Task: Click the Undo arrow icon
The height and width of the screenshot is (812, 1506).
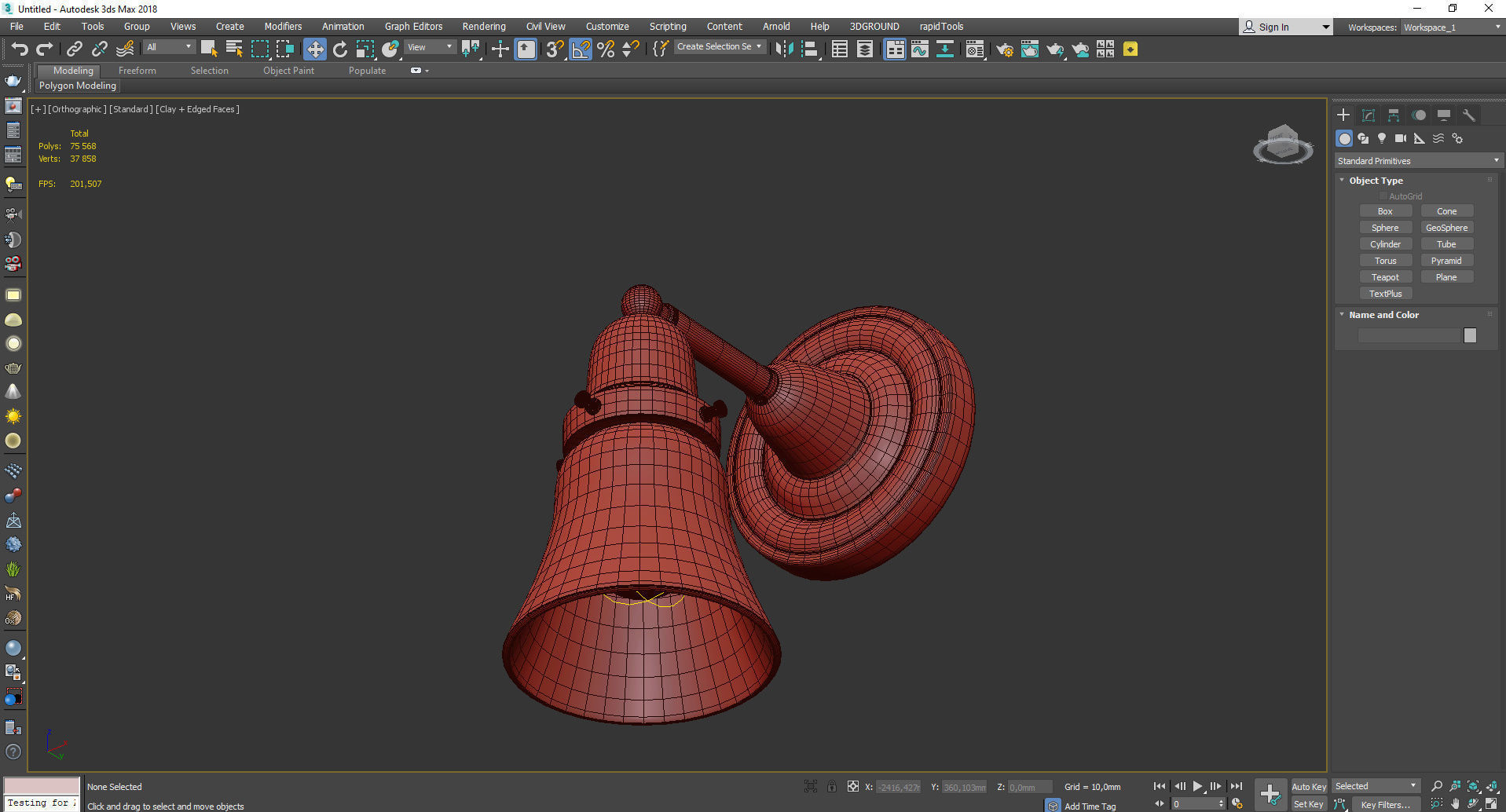Action: pyautogui.click(x=20, y=49)
